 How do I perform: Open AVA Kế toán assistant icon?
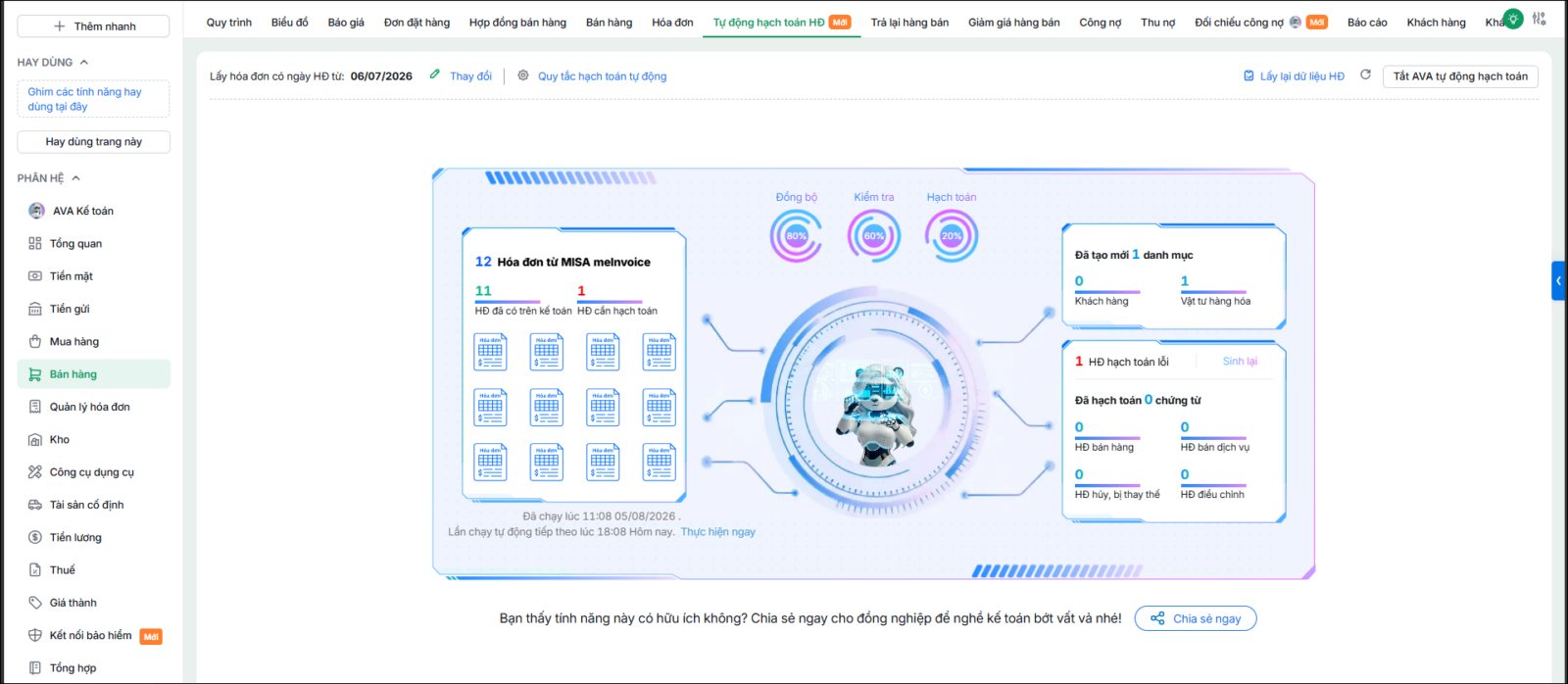coord(36,211)
